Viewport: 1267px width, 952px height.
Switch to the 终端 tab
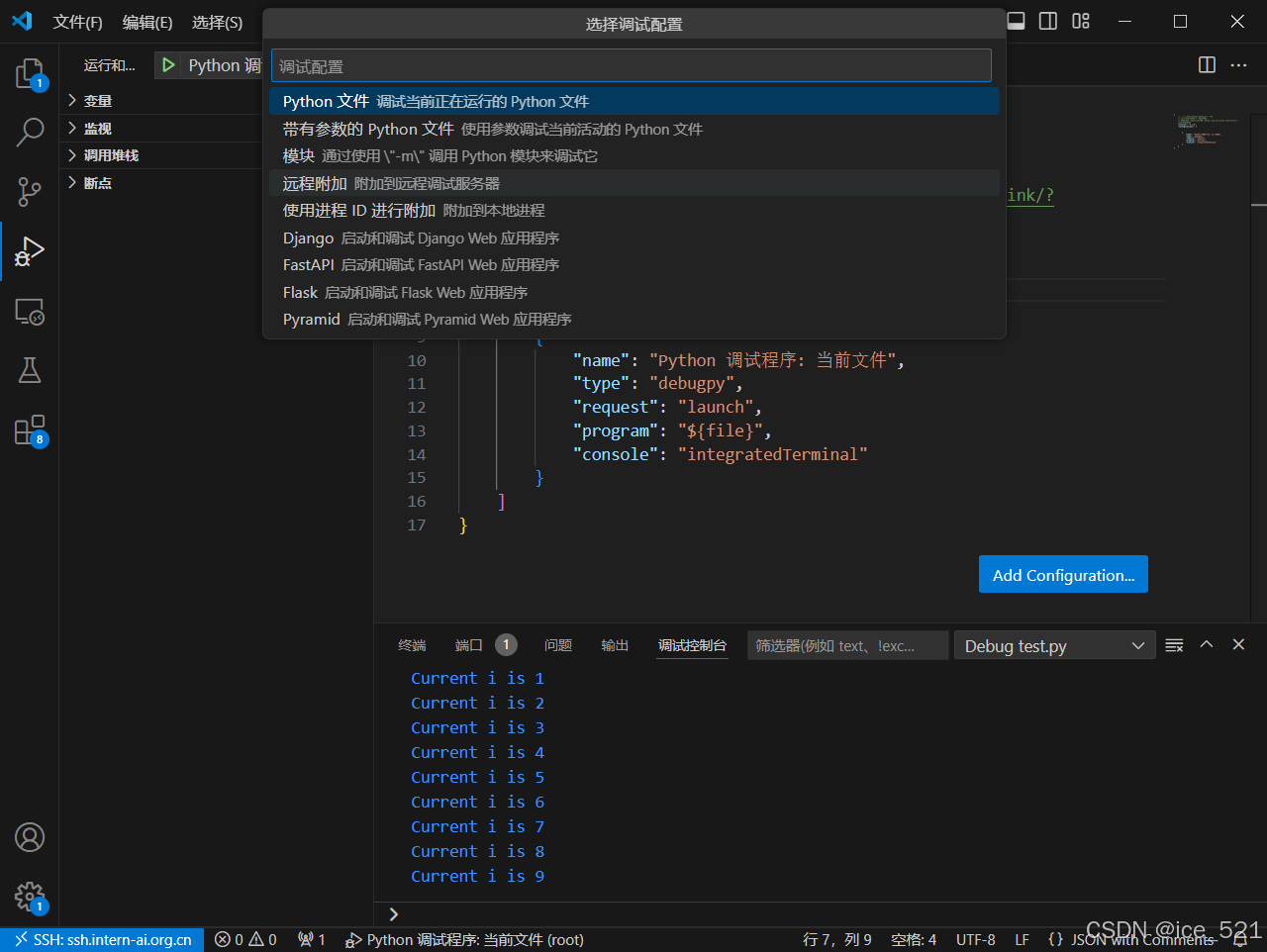coord(412,645)
